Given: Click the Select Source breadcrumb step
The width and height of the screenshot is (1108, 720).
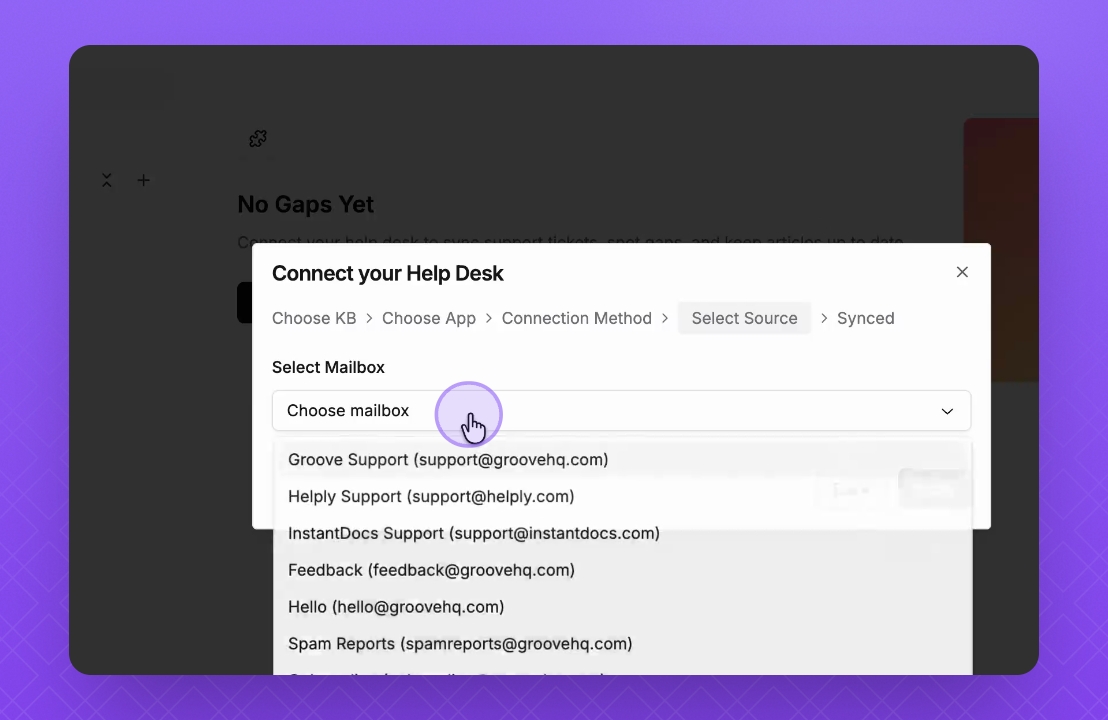Looking at the screenshot, I should point(744,318).
